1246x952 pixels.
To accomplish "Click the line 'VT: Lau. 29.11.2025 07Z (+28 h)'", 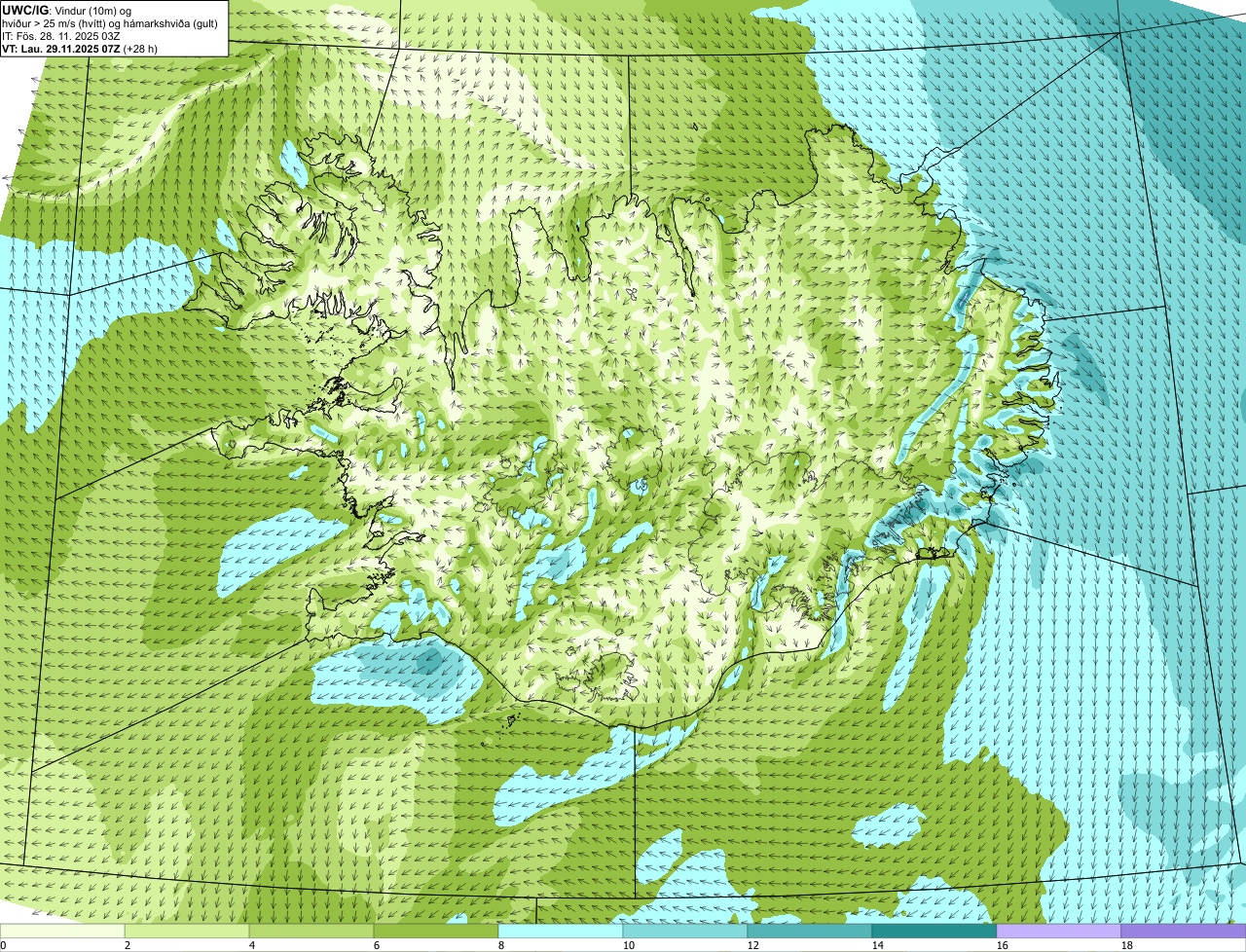I will point(80,48).
